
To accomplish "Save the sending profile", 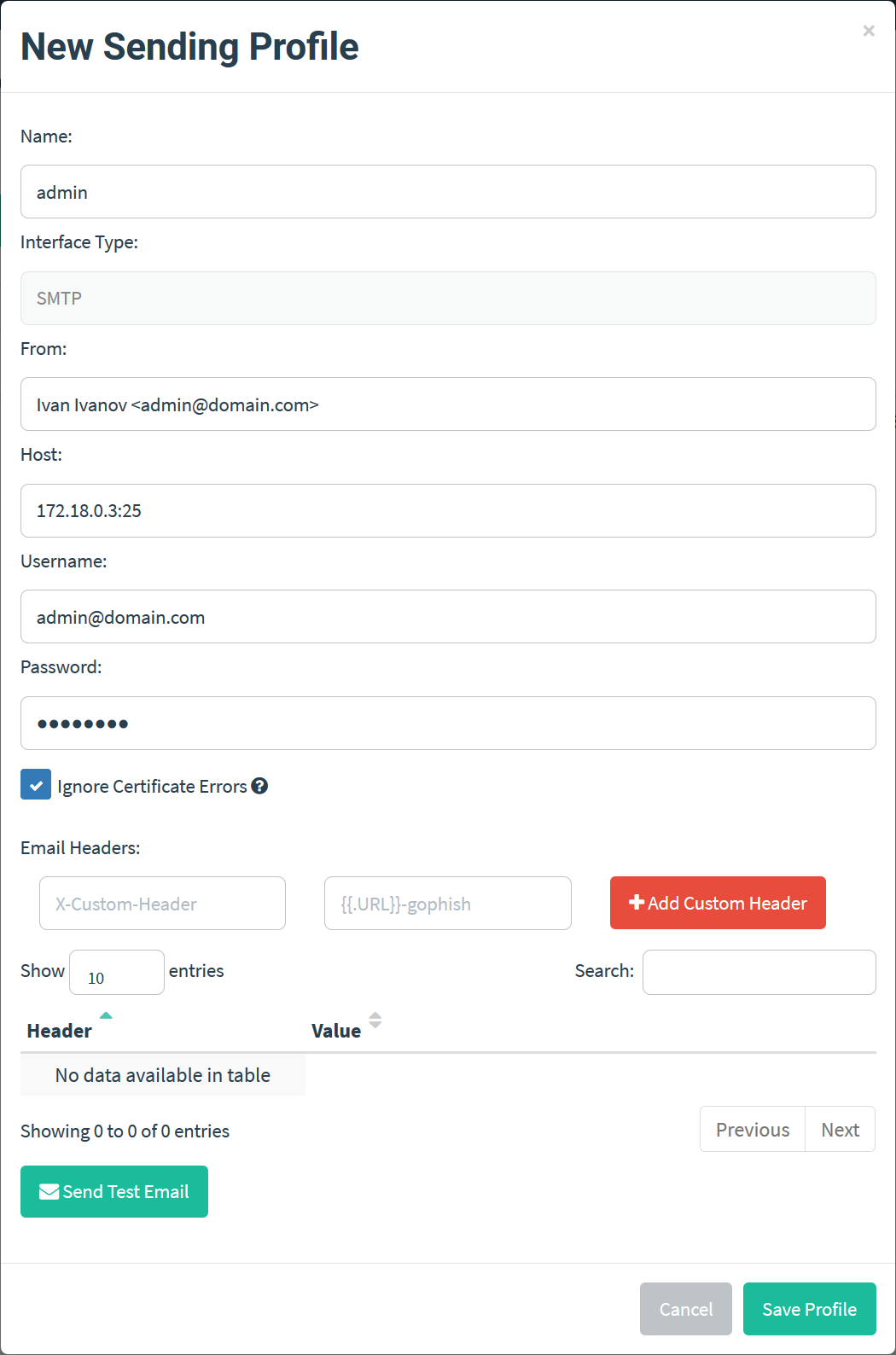I will tap(809, 1309).
